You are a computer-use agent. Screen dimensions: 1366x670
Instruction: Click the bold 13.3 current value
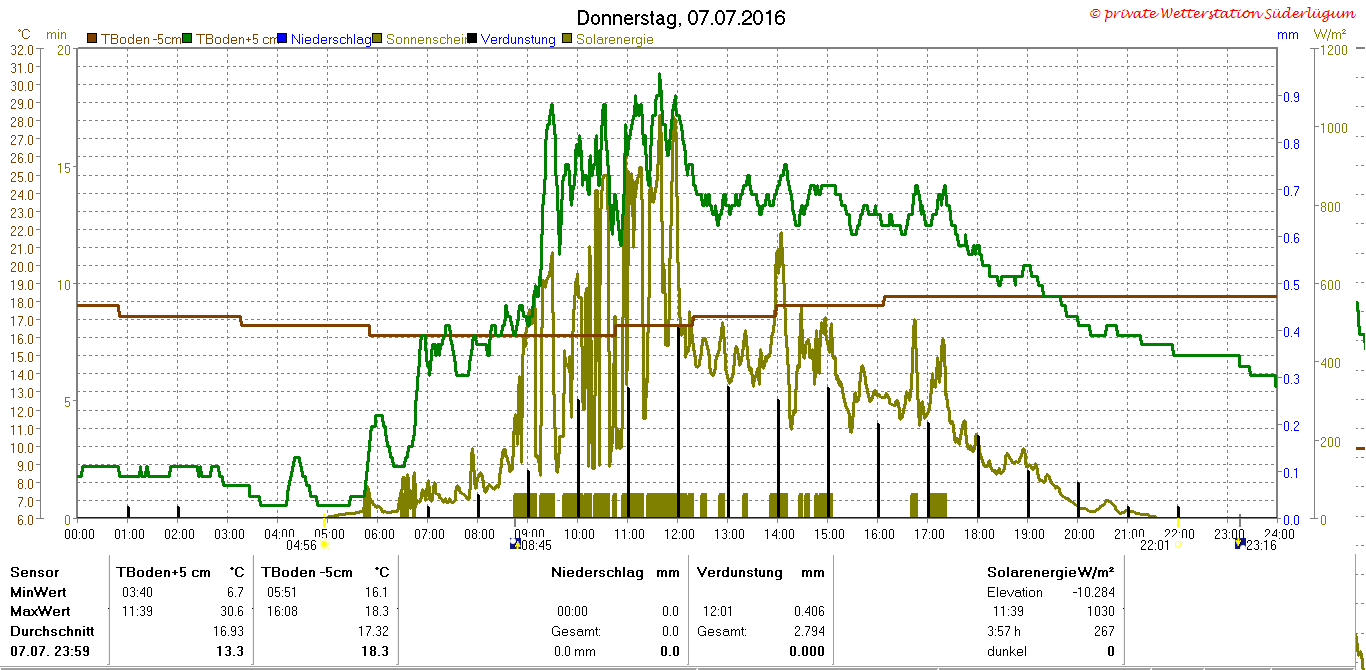pos(231,651)
